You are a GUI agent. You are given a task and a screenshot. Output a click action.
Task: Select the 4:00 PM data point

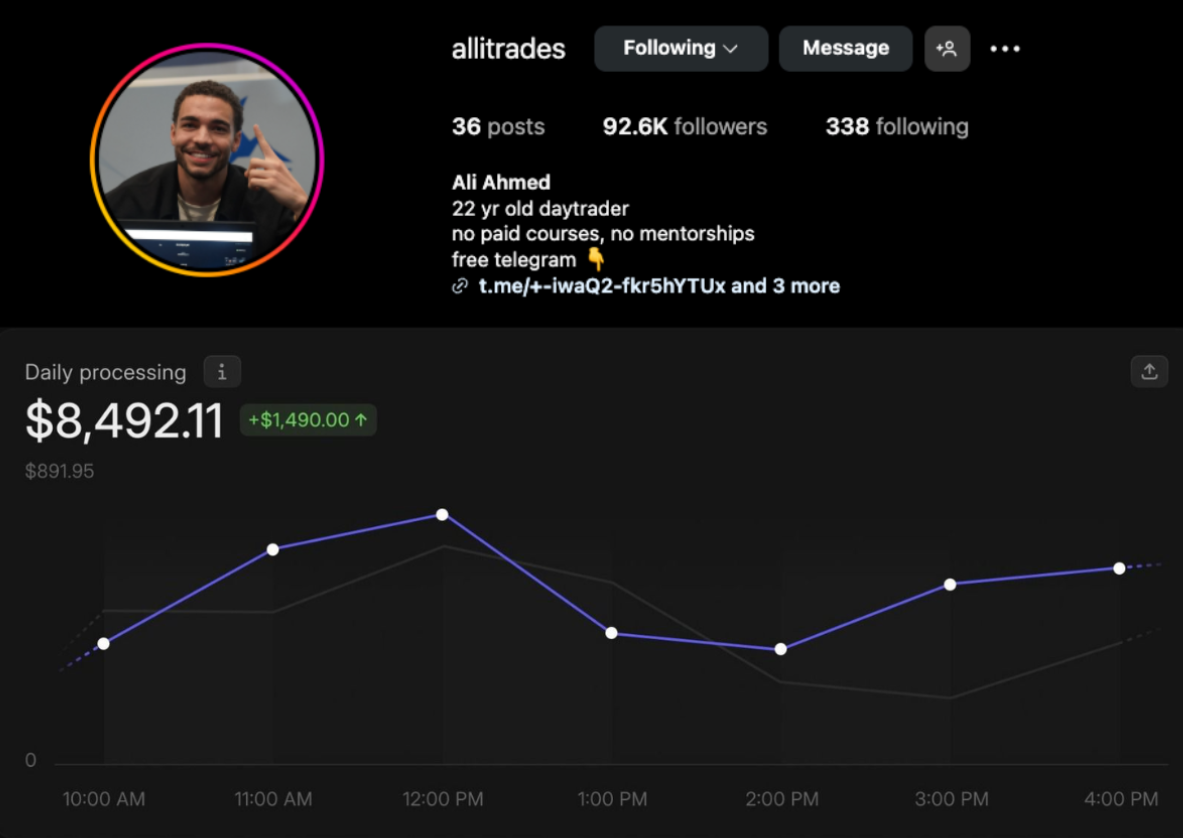tap(1119, 568)
